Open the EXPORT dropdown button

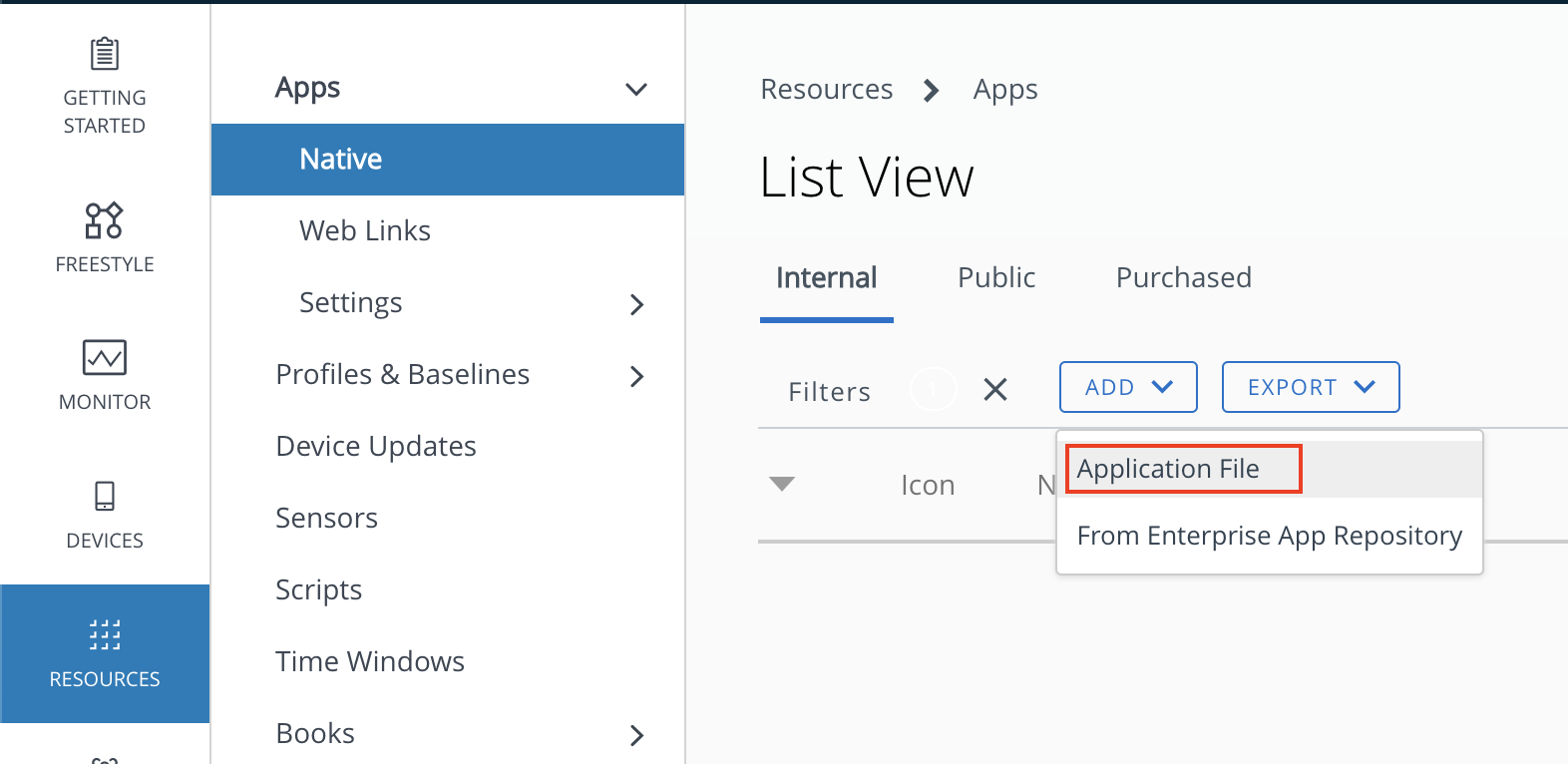pos(1311,387)
